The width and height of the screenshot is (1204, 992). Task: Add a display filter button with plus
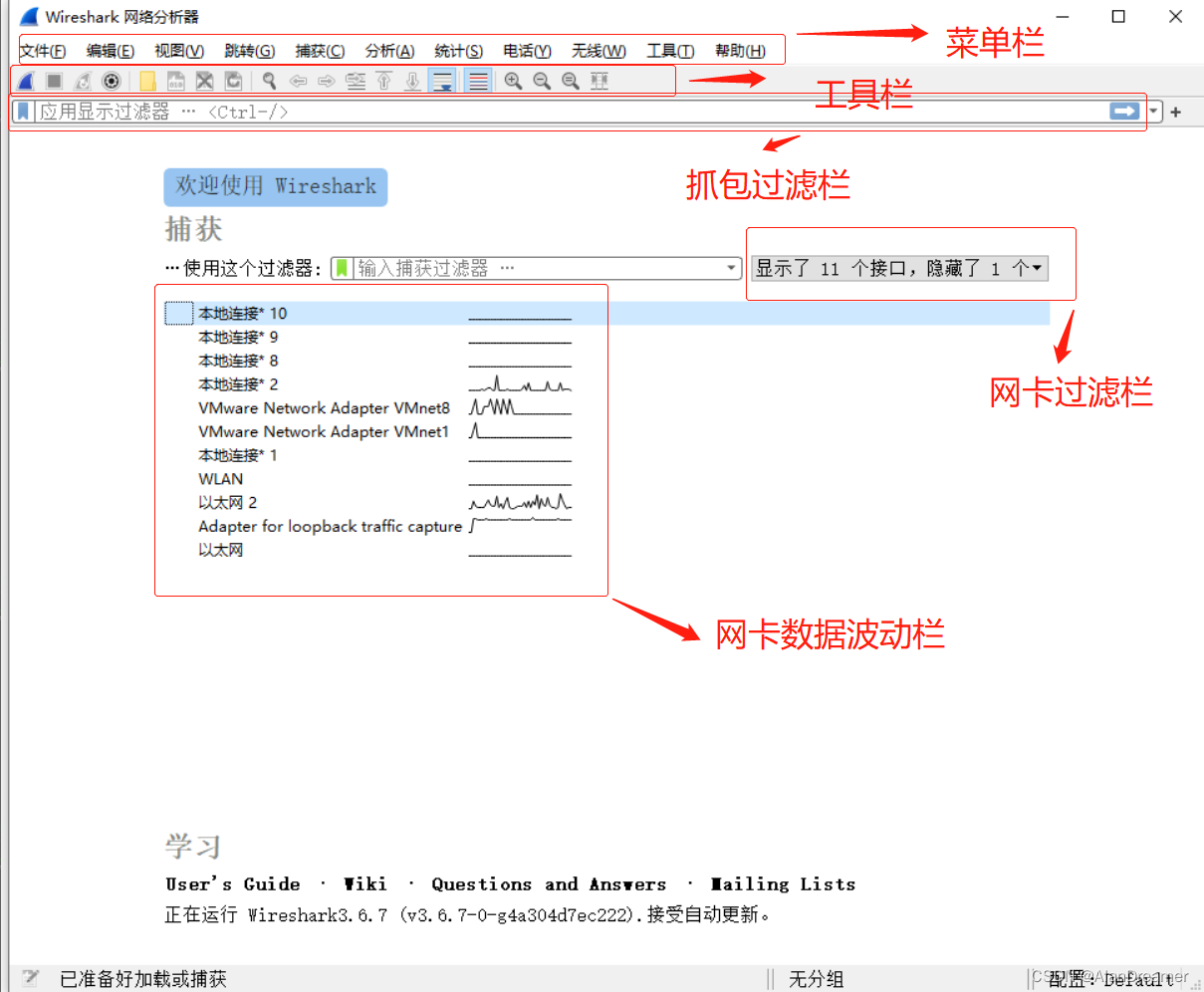coord(1176,112)
